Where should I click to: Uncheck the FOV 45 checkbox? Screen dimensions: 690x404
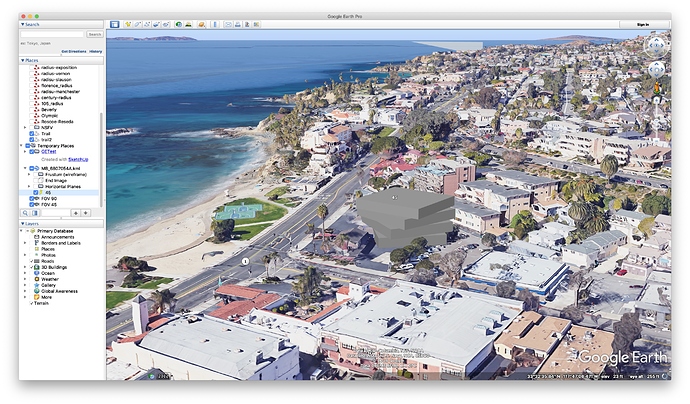(31, 205)
